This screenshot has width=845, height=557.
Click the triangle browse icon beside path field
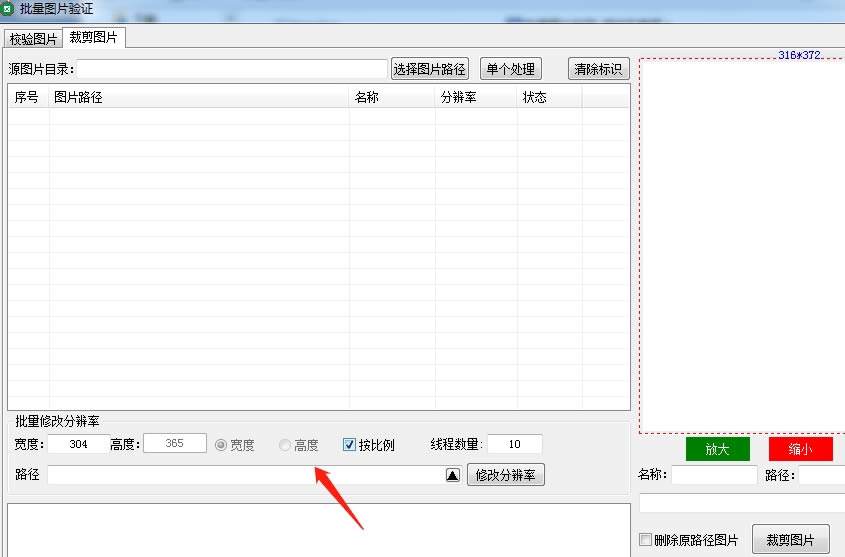[x=453, y=475]
